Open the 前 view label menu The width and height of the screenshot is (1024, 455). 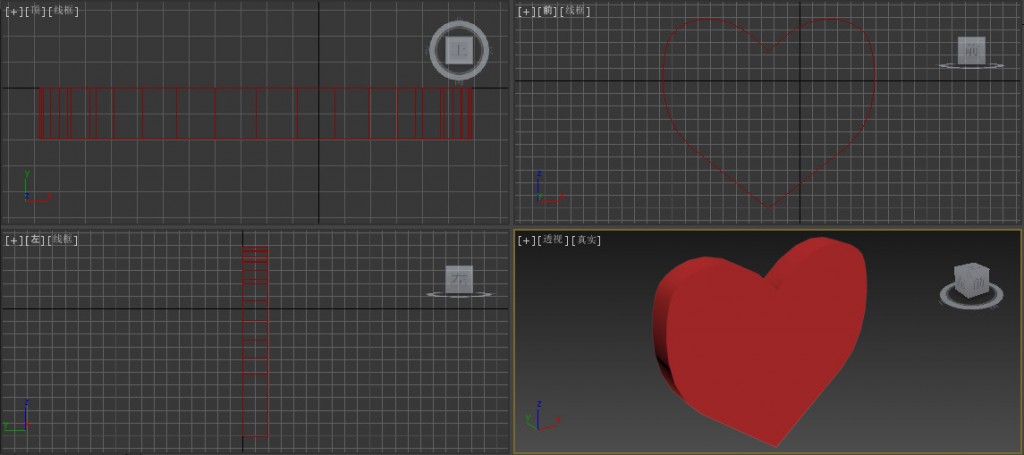click(x=547, y=11)
